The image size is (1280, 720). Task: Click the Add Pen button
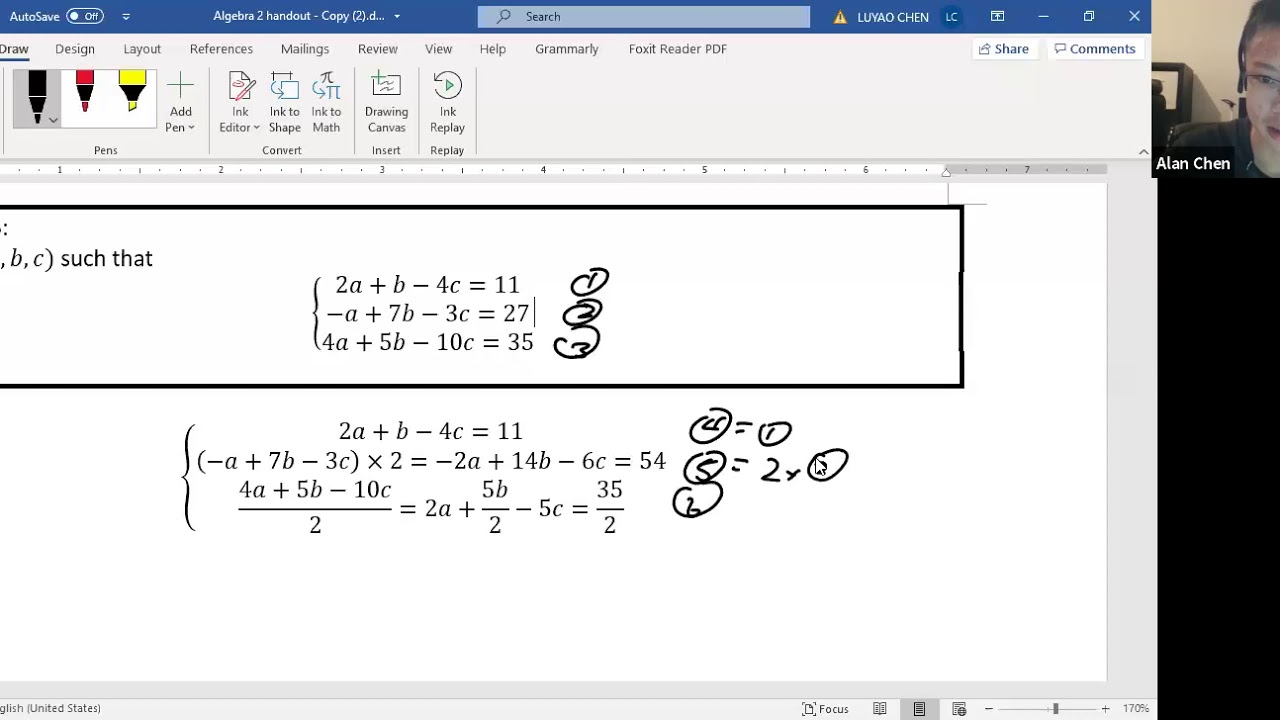point(180,102)
